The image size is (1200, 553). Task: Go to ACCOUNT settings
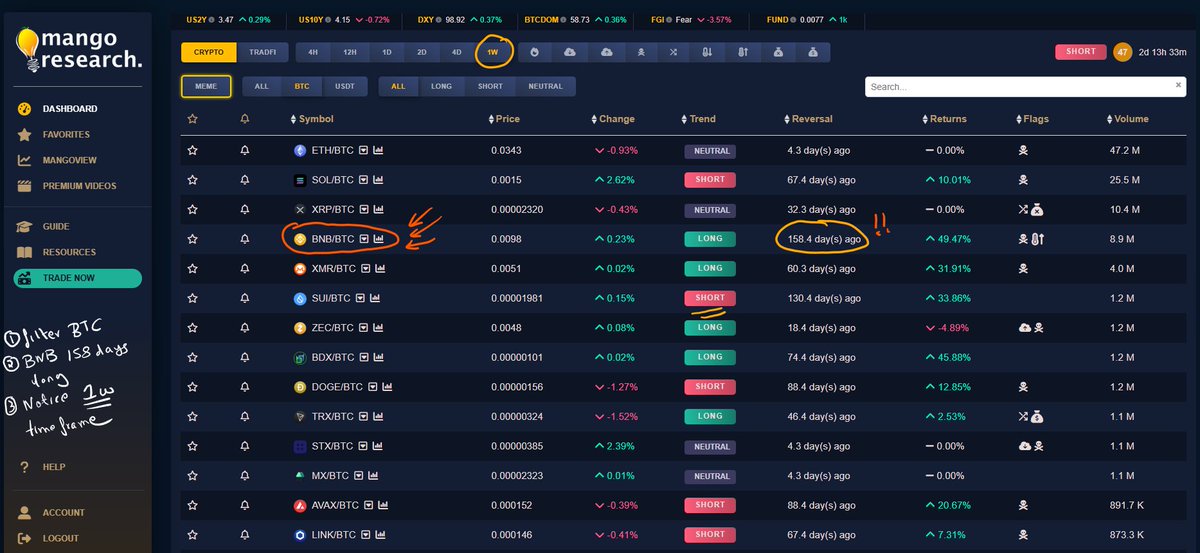tap(64, 513)
